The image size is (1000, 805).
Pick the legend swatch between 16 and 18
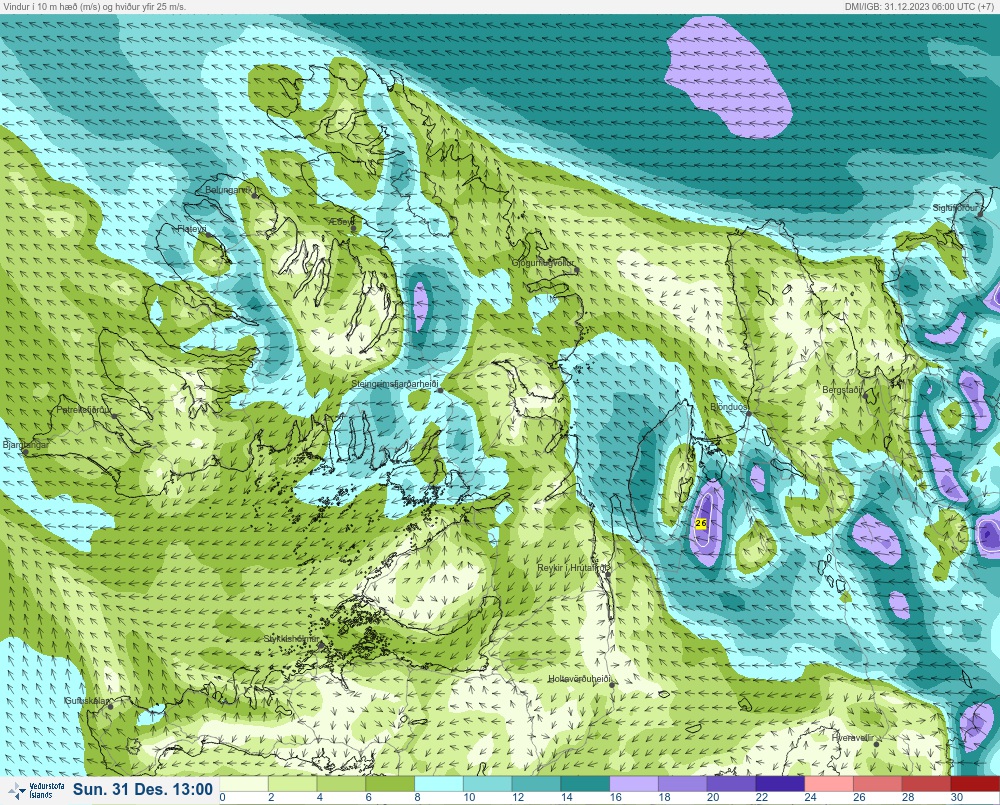[x=634, y=783]
